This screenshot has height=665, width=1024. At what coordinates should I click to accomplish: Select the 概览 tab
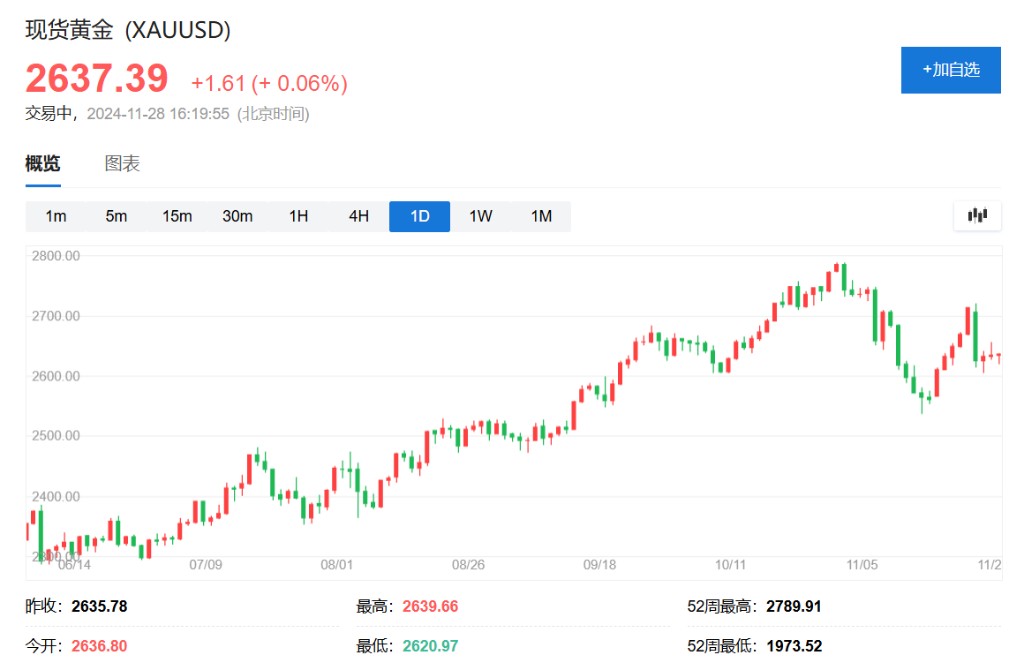tap(43, 163)
